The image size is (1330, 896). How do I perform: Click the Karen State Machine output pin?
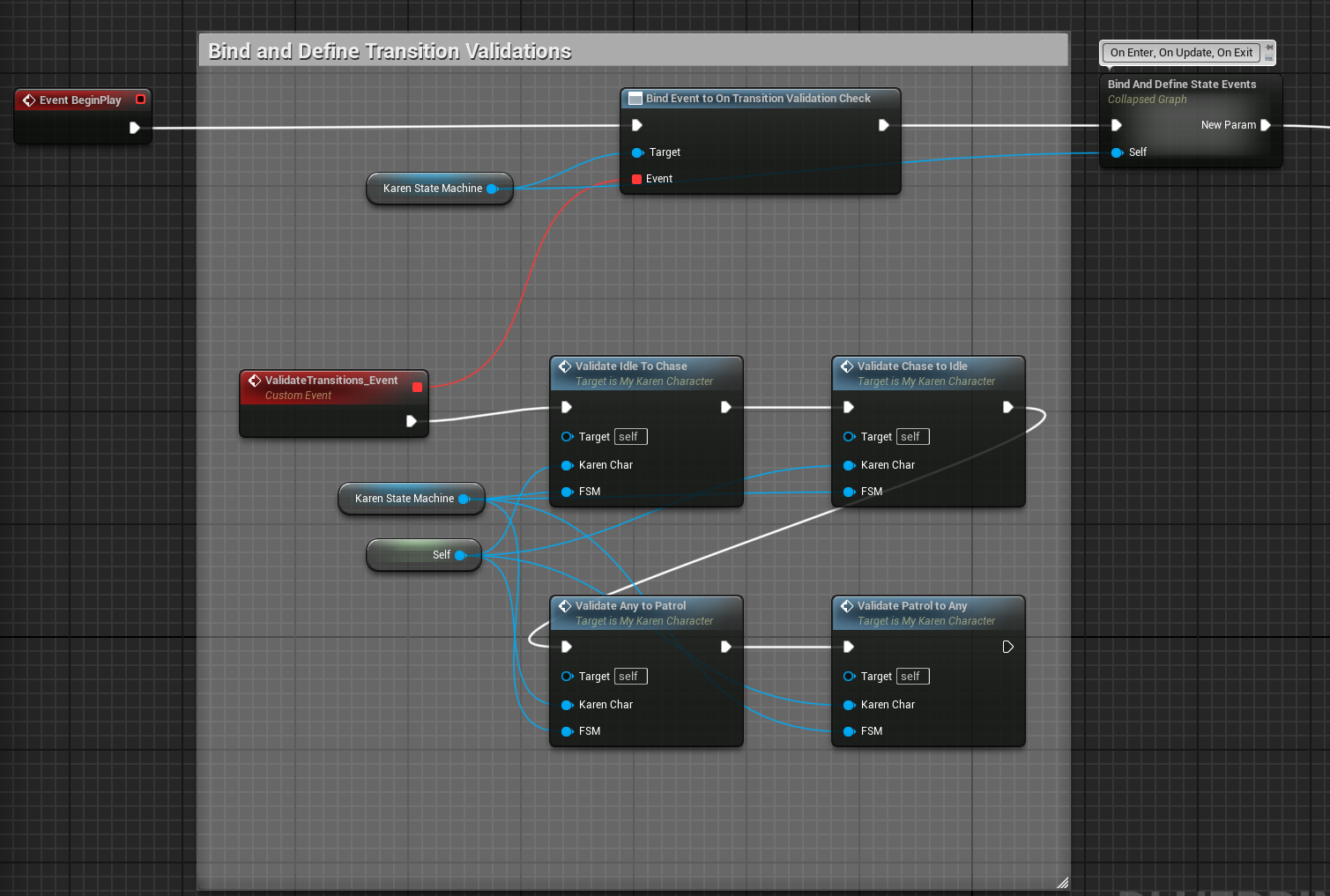click(x=493, y=189)
